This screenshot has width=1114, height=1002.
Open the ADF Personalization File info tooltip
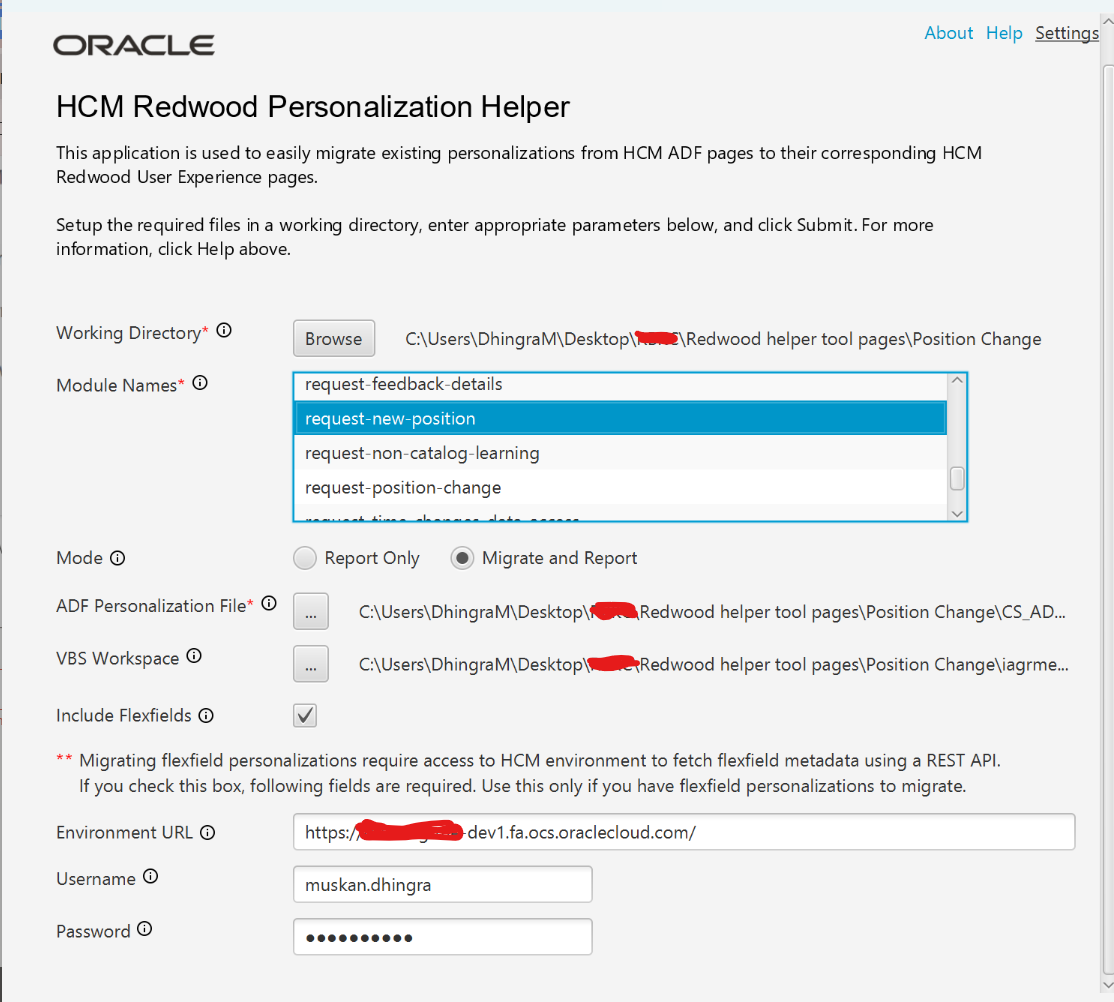(269, 603)
